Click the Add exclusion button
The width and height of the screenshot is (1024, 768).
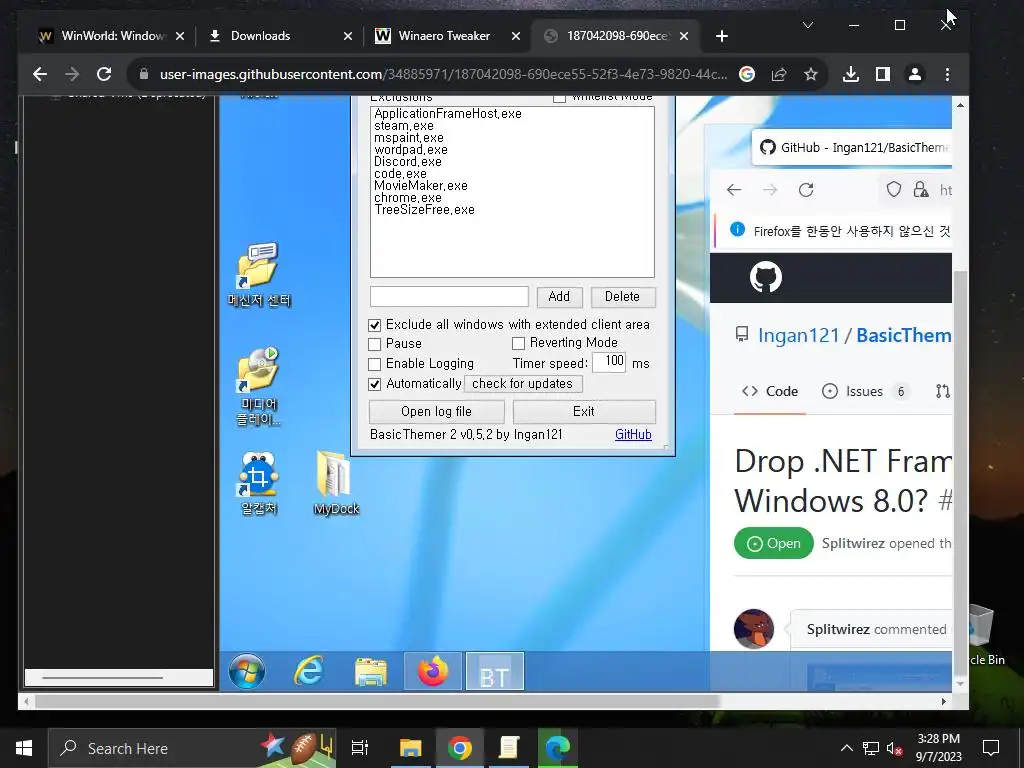click(x=559, y=296)
